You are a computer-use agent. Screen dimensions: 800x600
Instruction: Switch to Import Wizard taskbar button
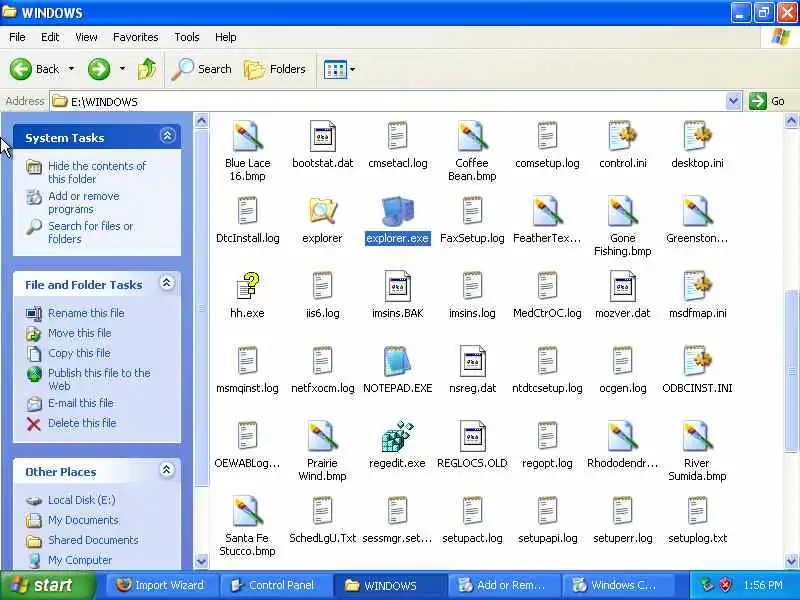[x=161, y=585]
